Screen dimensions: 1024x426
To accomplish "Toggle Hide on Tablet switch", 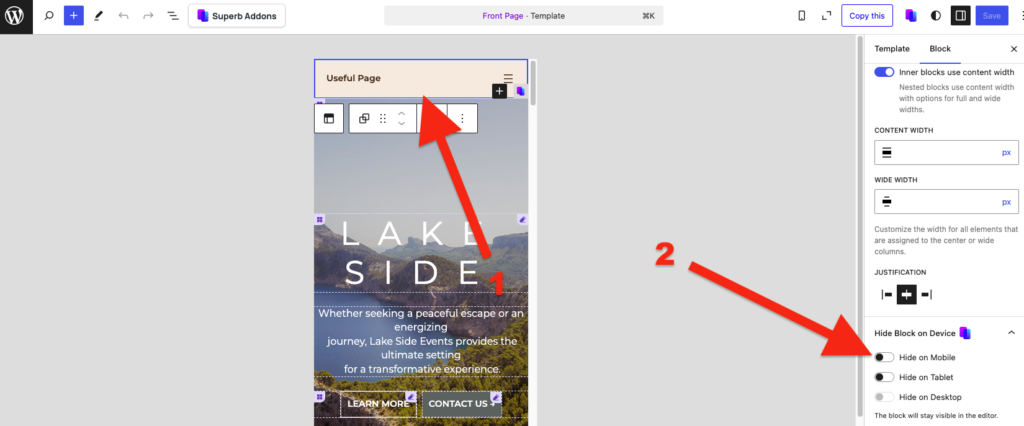I will (x=884, y=377).
